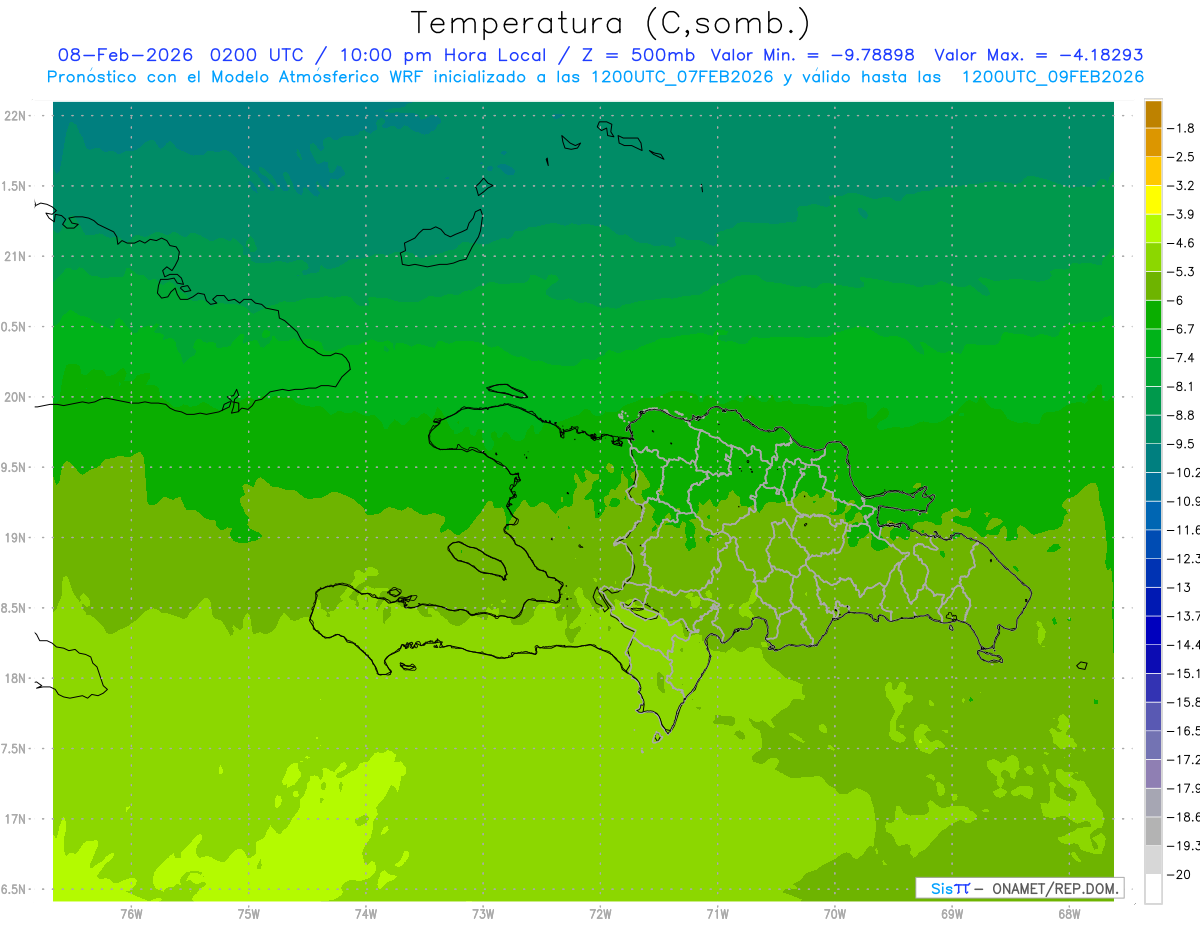Viewport: 1200px width, 927px height.
Task: Pick the colorbar swatch between -4.6 and -5.3
Action: tap(1153, 257)
